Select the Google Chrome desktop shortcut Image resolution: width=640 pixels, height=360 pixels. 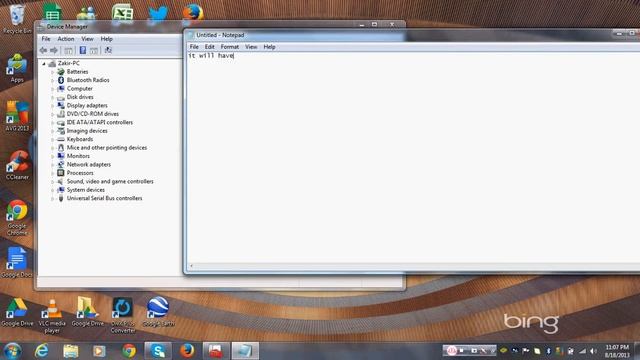coord(17,218)
